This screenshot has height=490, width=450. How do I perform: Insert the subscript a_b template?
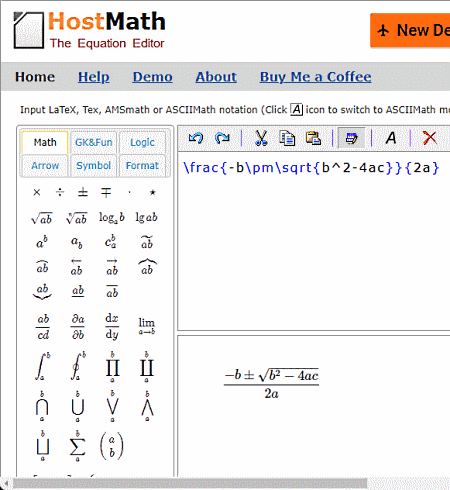(77, 242)
